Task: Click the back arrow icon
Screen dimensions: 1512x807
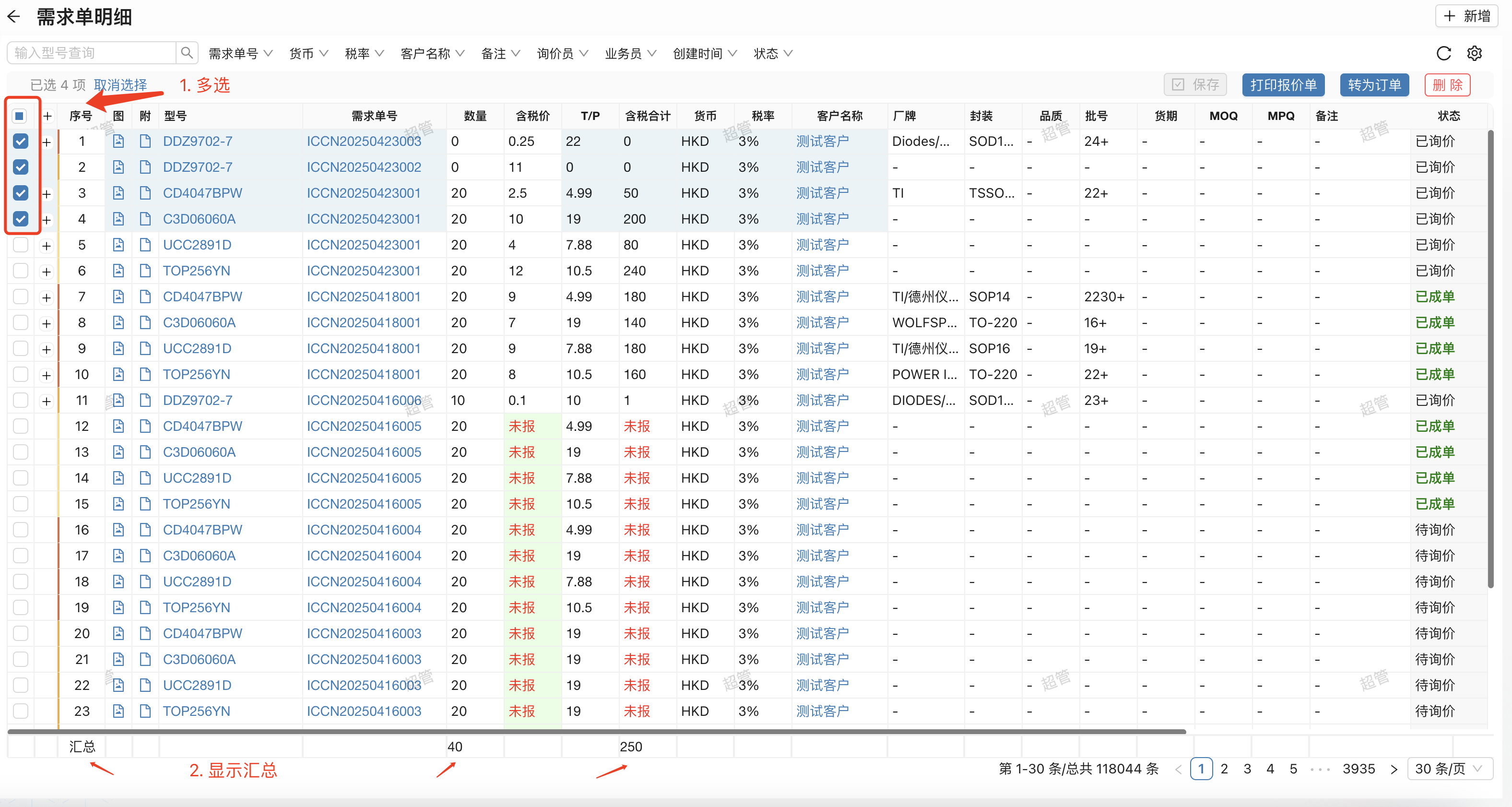Action: point(14,16)
